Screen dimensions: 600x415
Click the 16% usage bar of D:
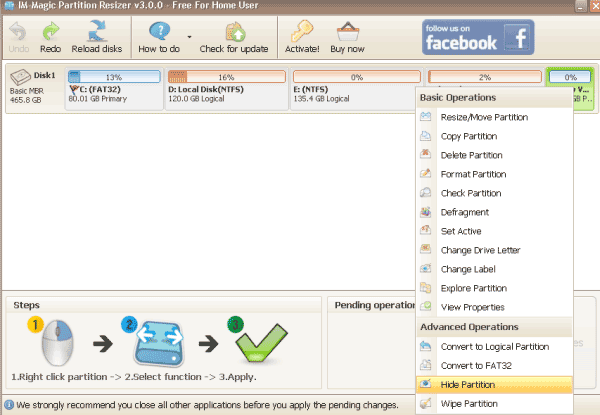227,77
